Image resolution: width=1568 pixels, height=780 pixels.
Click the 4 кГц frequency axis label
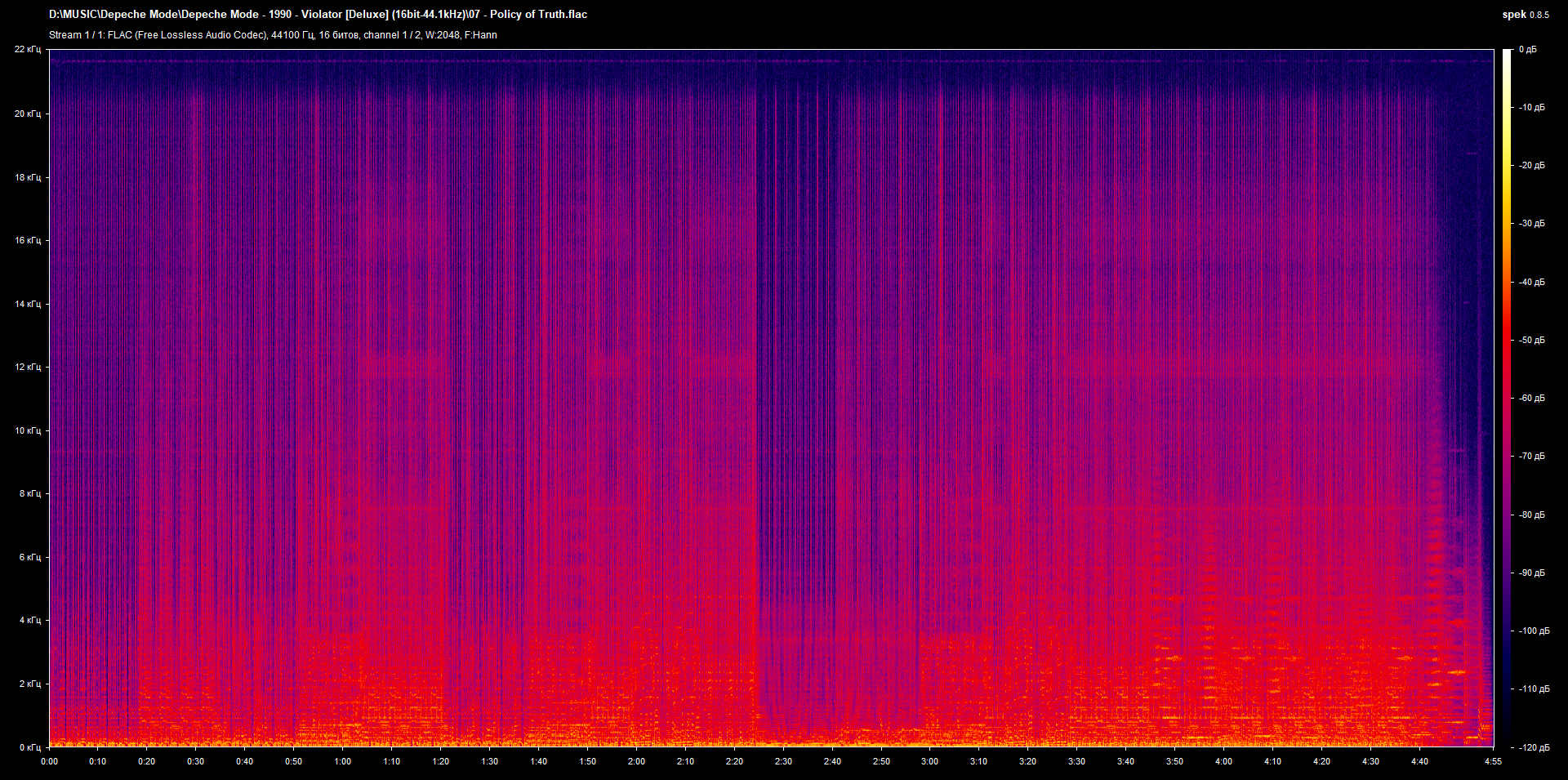point(29,620)
